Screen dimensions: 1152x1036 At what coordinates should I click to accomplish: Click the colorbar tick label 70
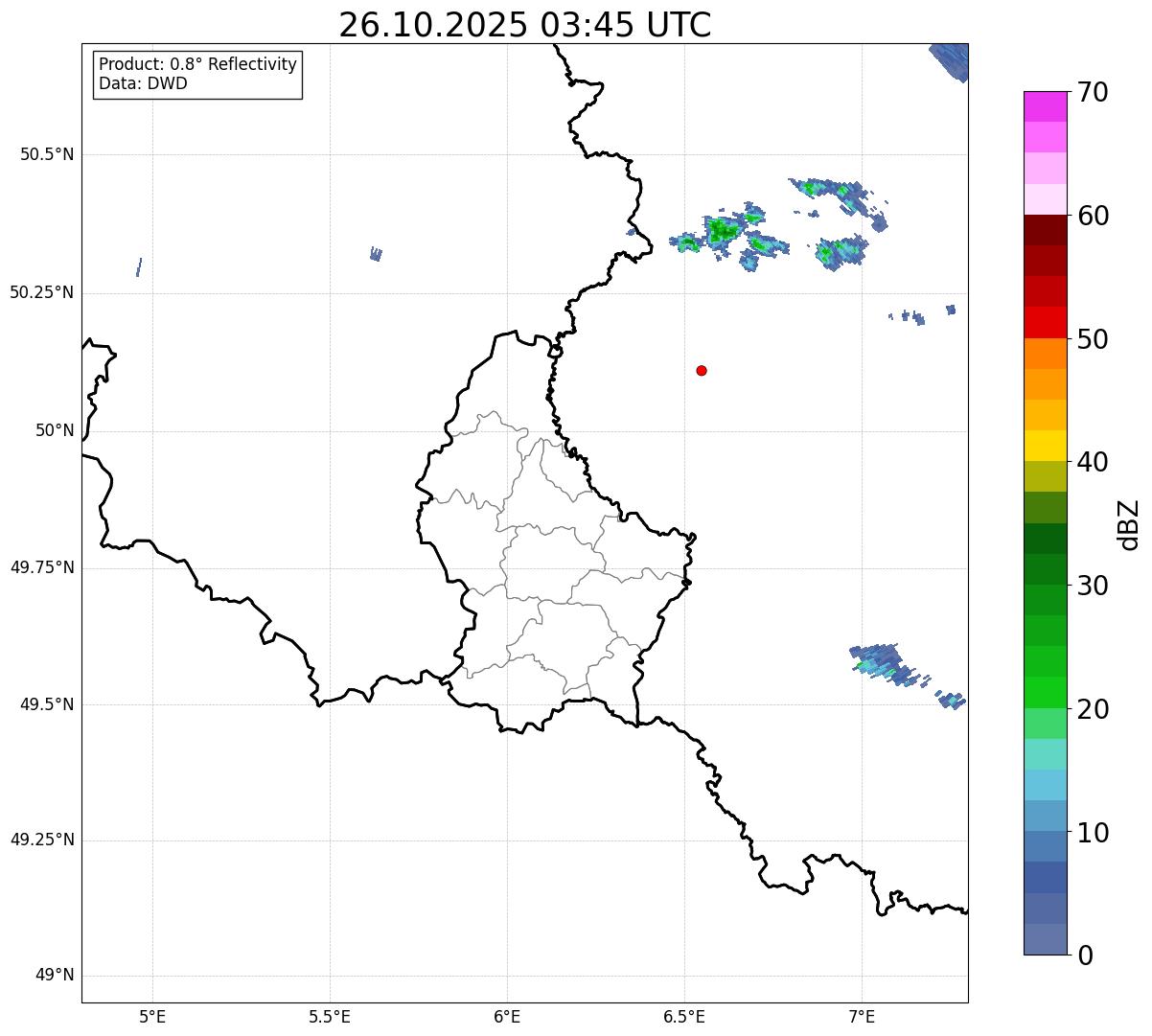[x=1091, y=93]
